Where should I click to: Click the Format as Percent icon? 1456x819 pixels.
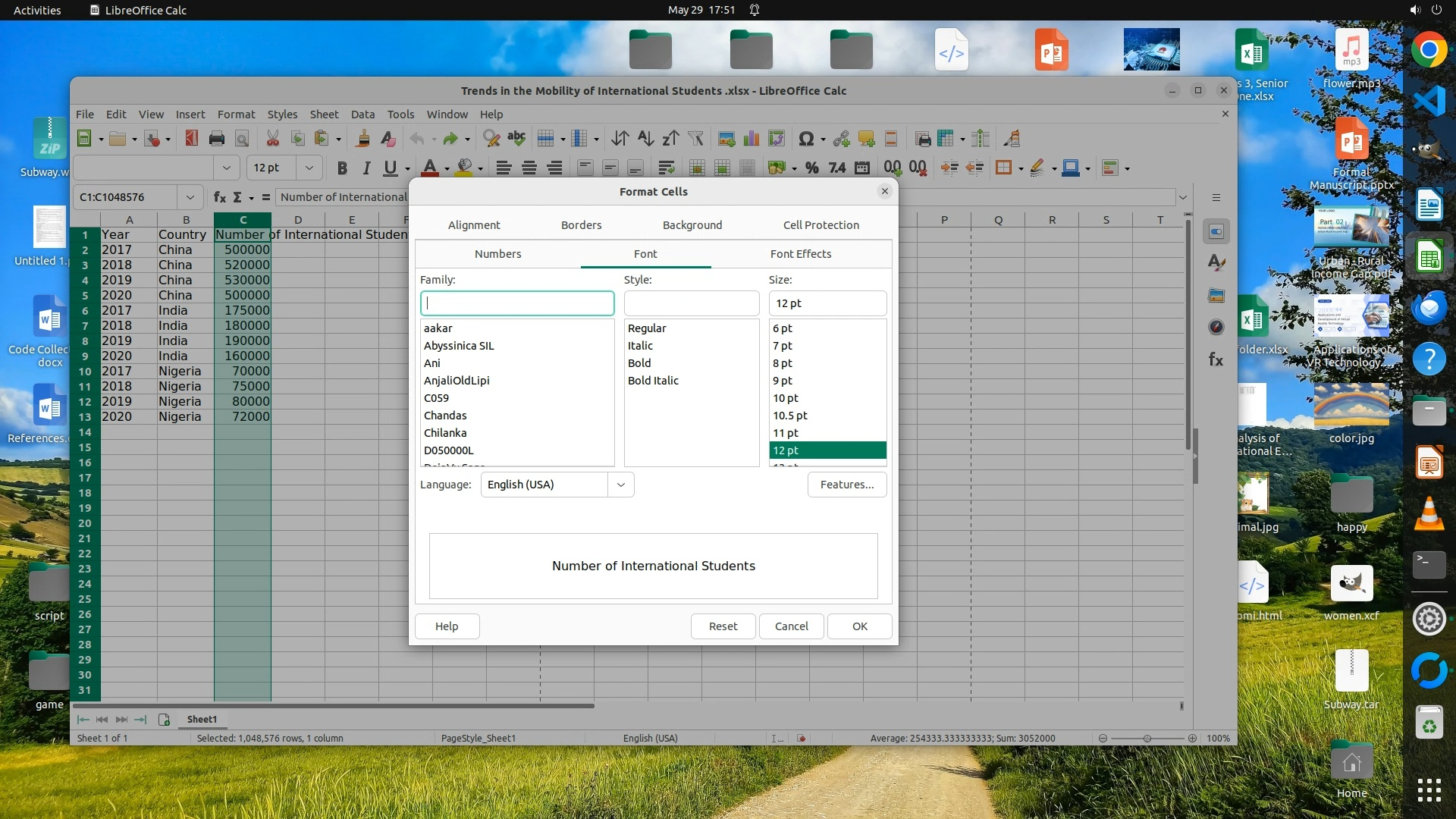coord(811,168)
